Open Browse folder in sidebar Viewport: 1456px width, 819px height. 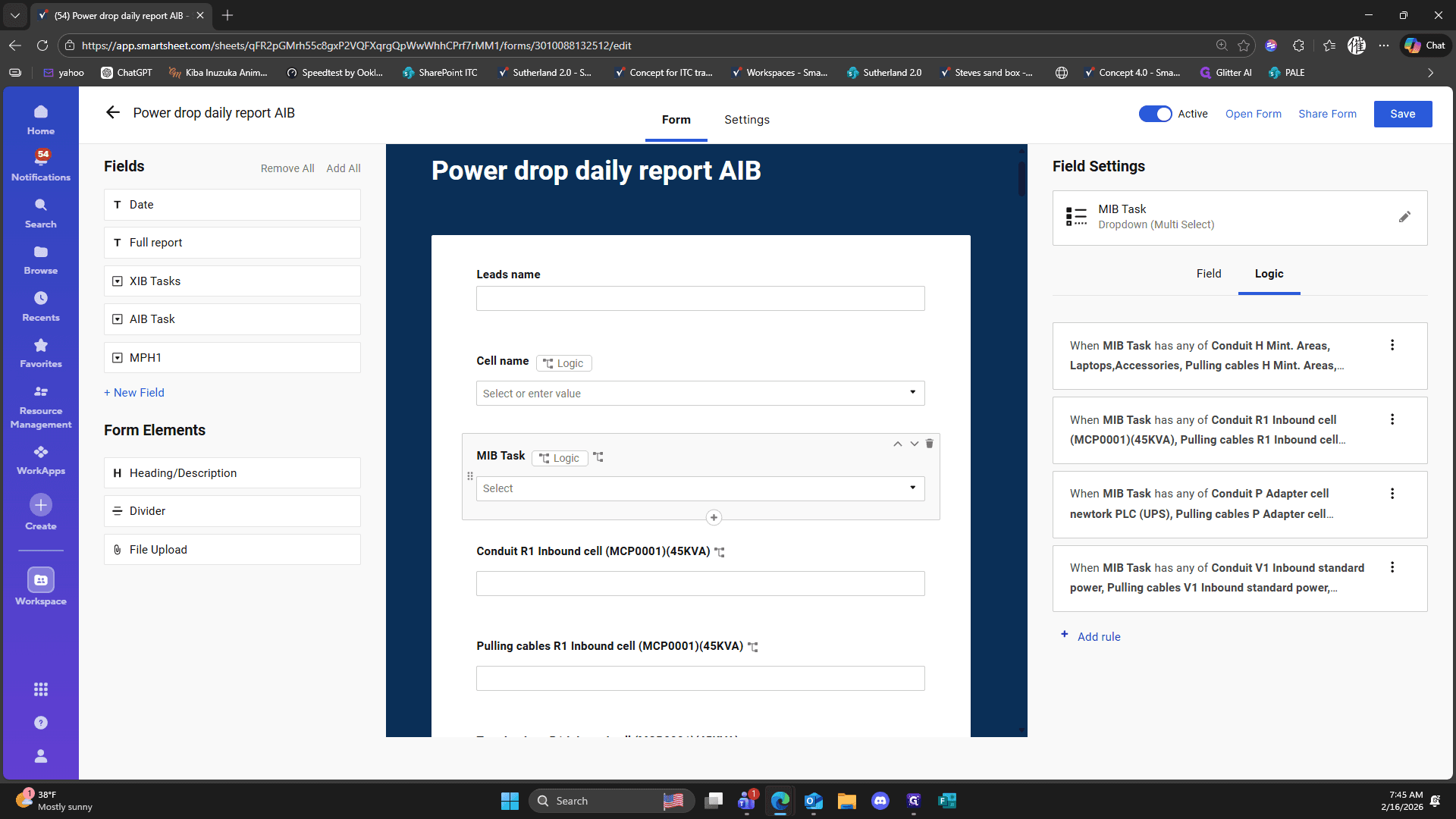[x=41, y=260]
